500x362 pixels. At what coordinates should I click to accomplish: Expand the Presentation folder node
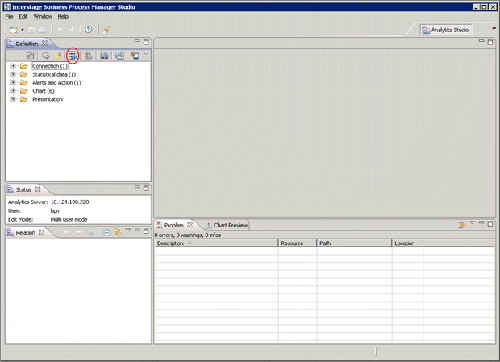13,99
